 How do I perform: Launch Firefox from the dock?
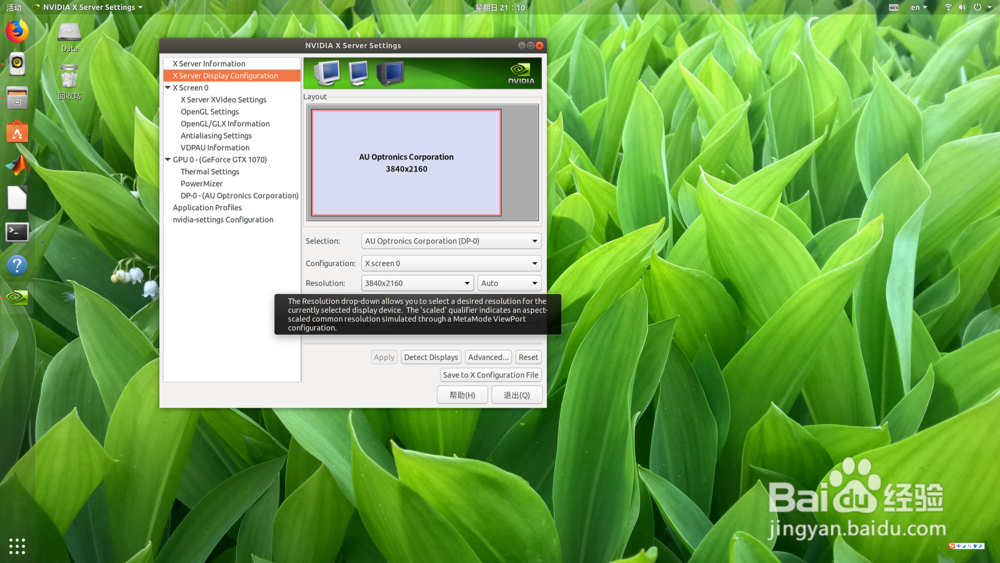[17, 31]
